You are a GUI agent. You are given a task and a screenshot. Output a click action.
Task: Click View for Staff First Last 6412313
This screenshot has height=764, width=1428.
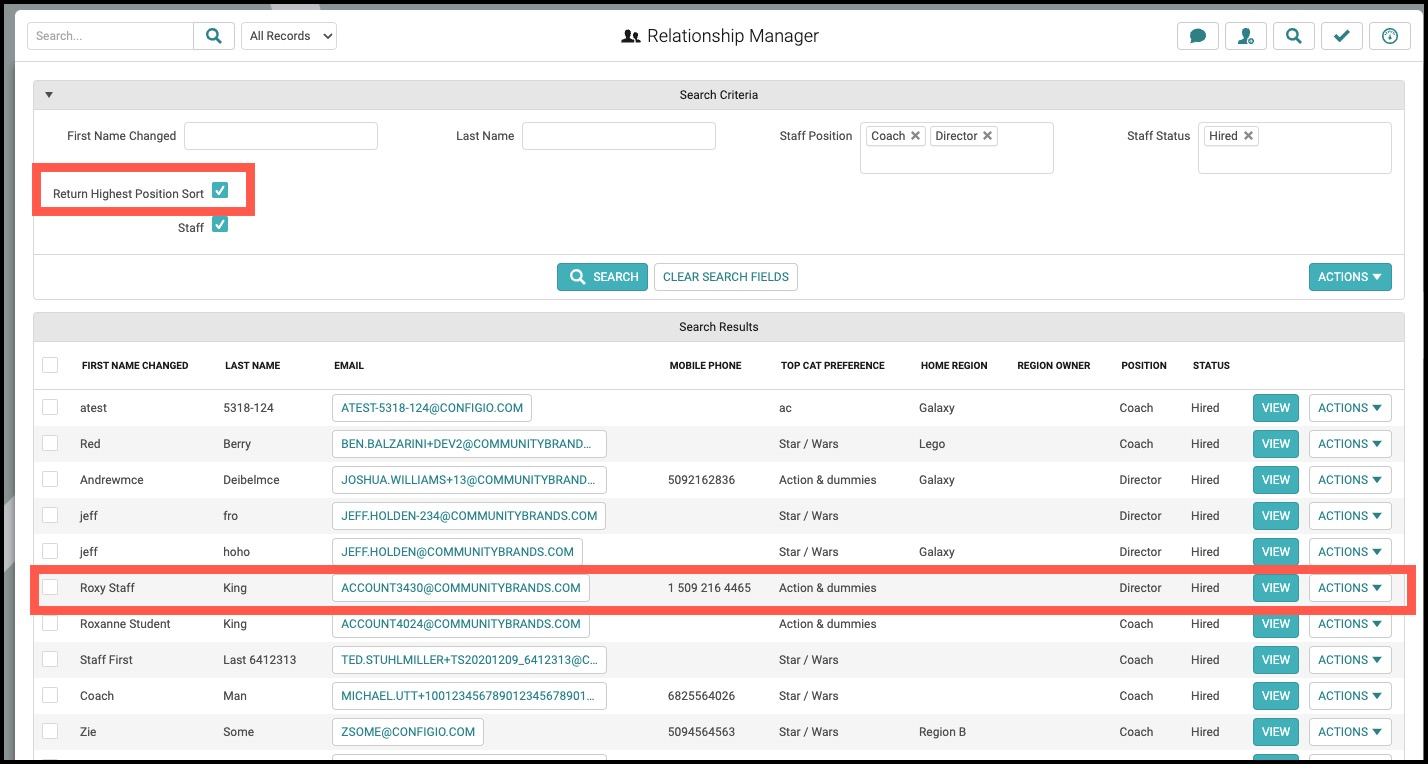point(1276,660)
